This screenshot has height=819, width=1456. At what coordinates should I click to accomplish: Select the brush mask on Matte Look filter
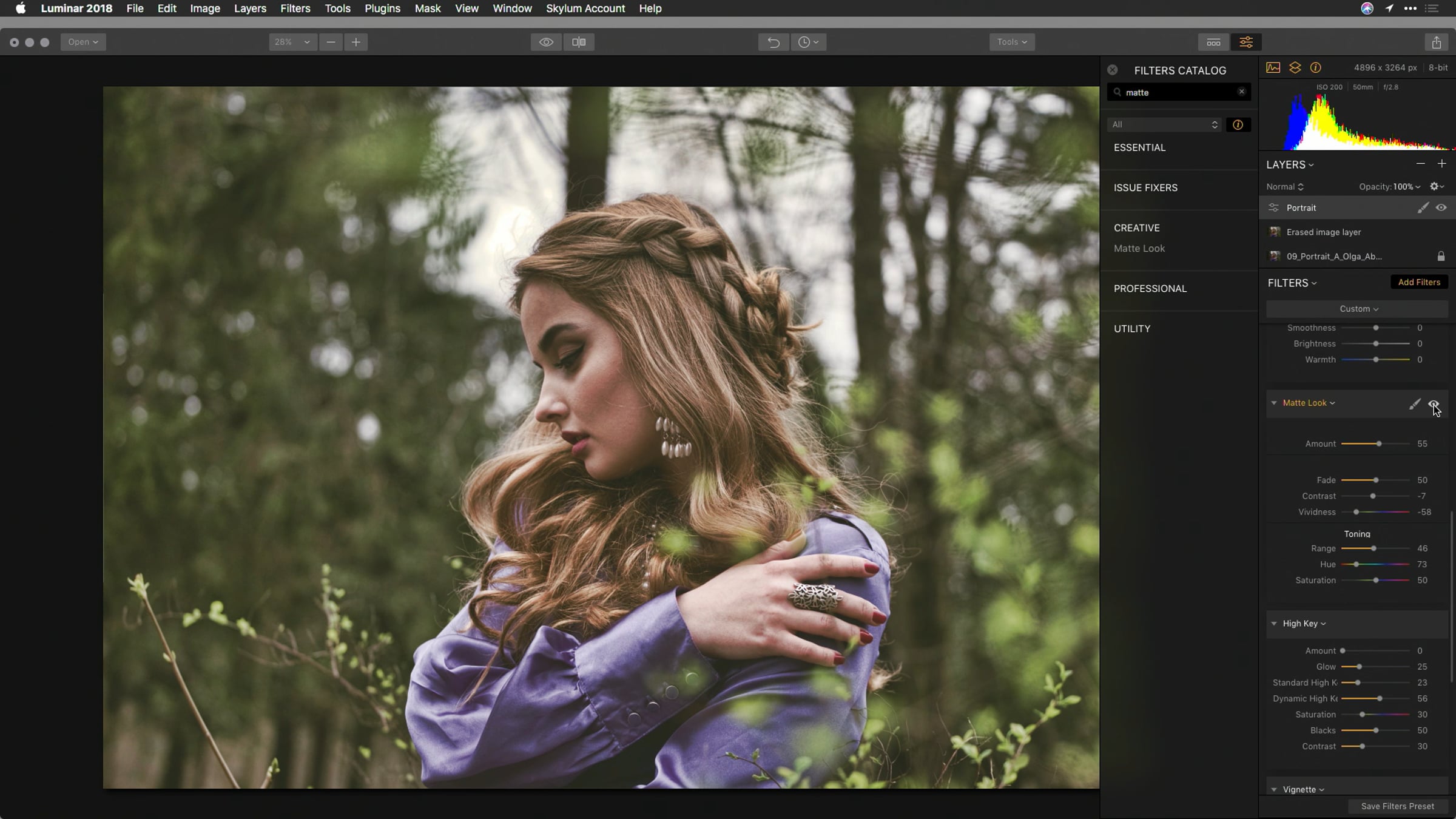1414,404
